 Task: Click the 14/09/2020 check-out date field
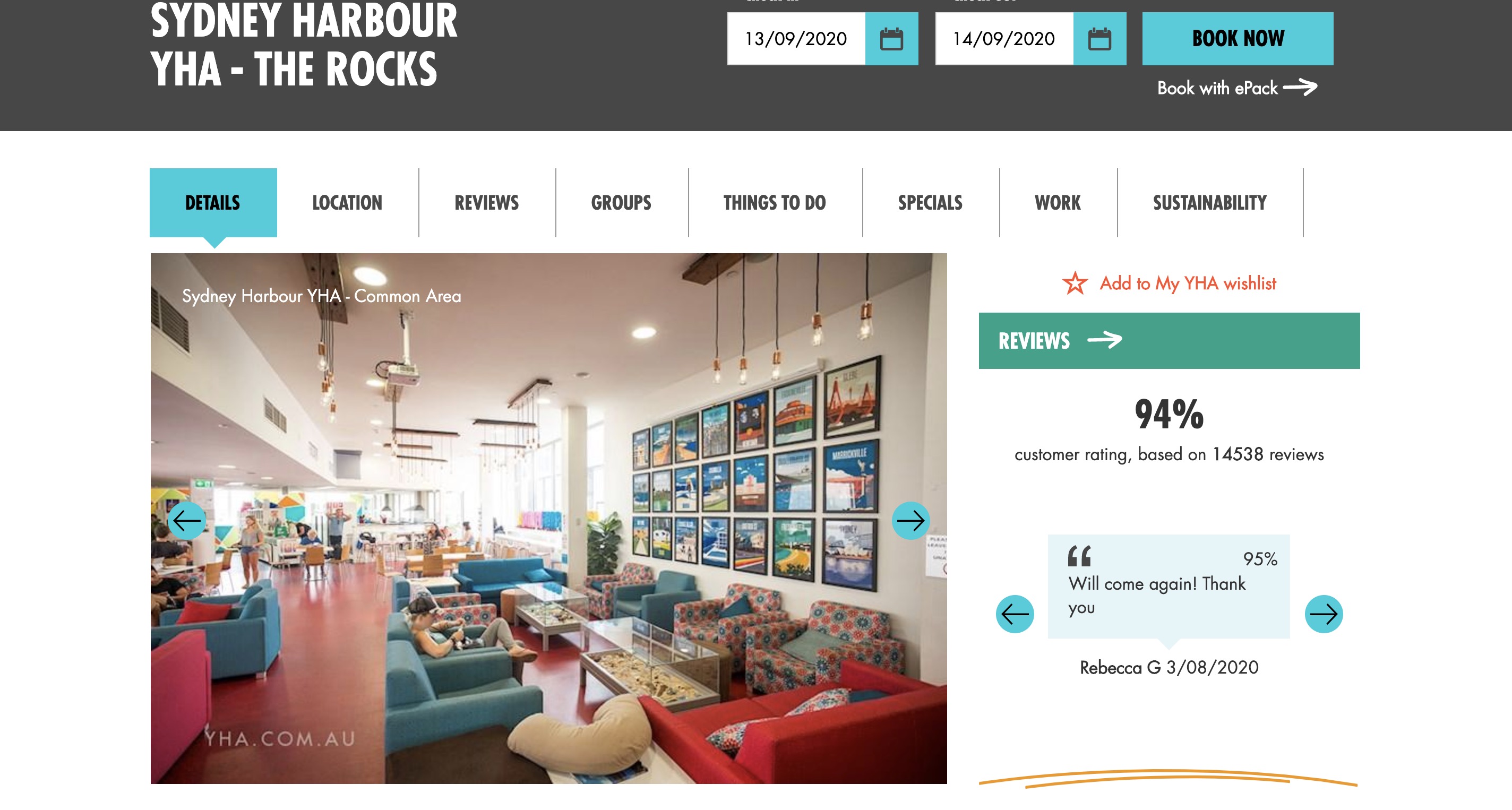pos(1004,39)
